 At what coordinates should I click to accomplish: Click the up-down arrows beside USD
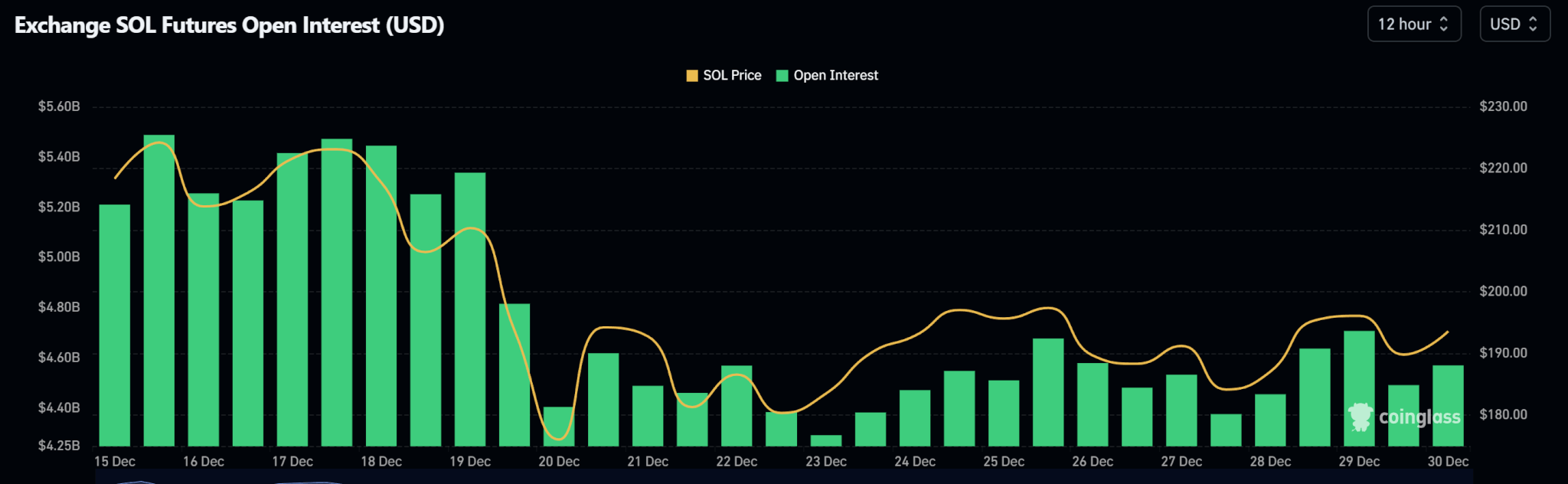coord(1533,25)
